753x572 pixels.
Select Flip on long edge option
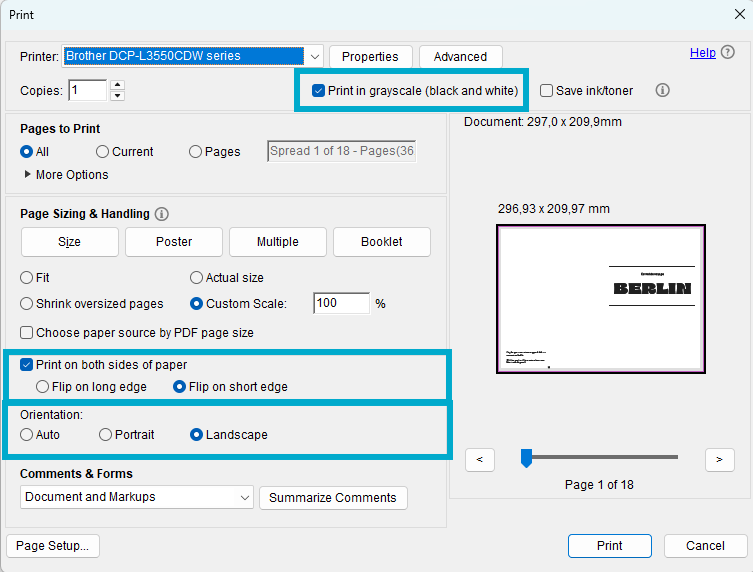42,386
